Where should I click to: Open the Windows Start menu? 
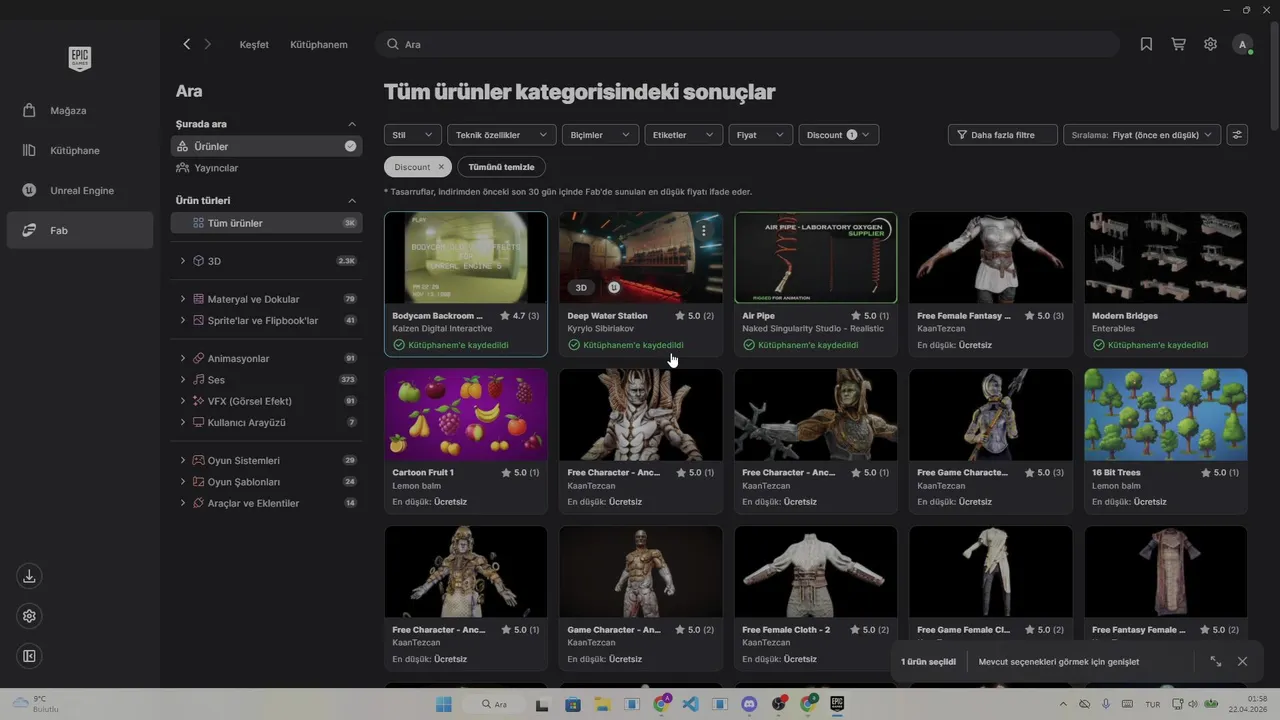[443, 704]
